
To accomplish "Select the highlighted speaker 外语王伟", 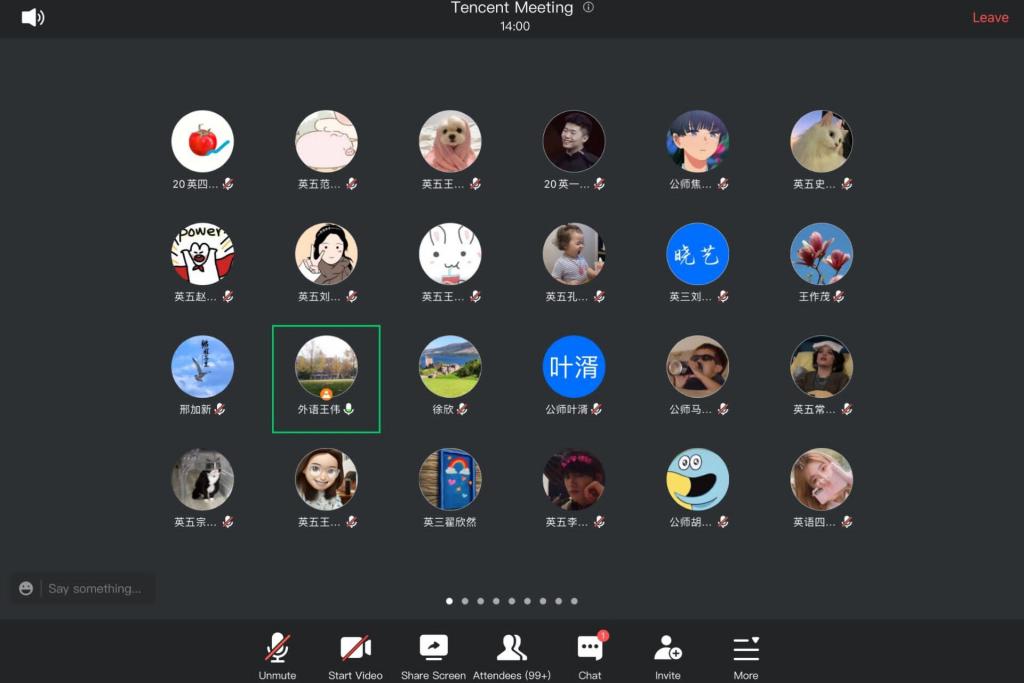I will [326, 367].
